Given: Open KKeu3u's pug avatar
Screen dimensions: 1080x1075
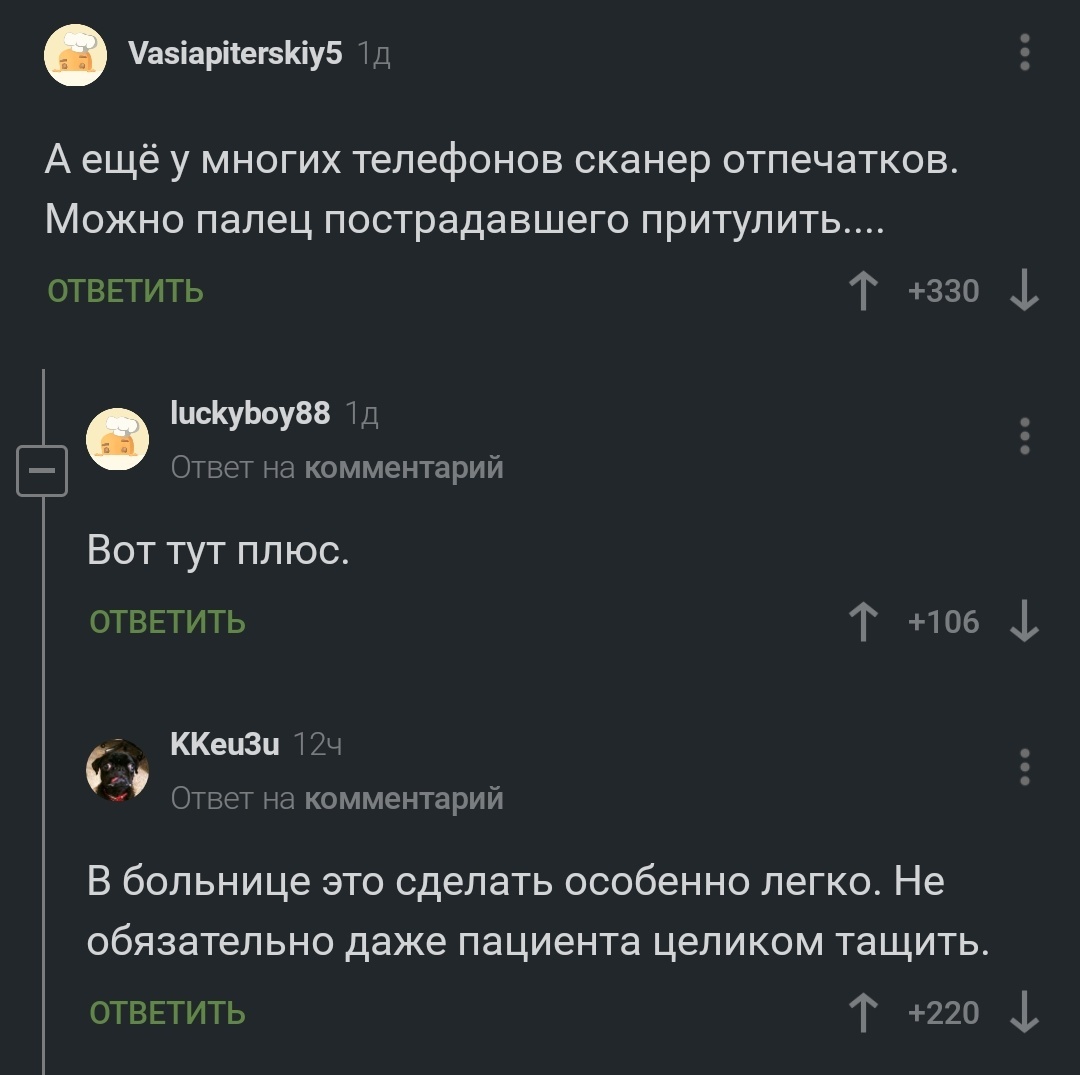Looking at the screenshot, I should pos(118,770).
